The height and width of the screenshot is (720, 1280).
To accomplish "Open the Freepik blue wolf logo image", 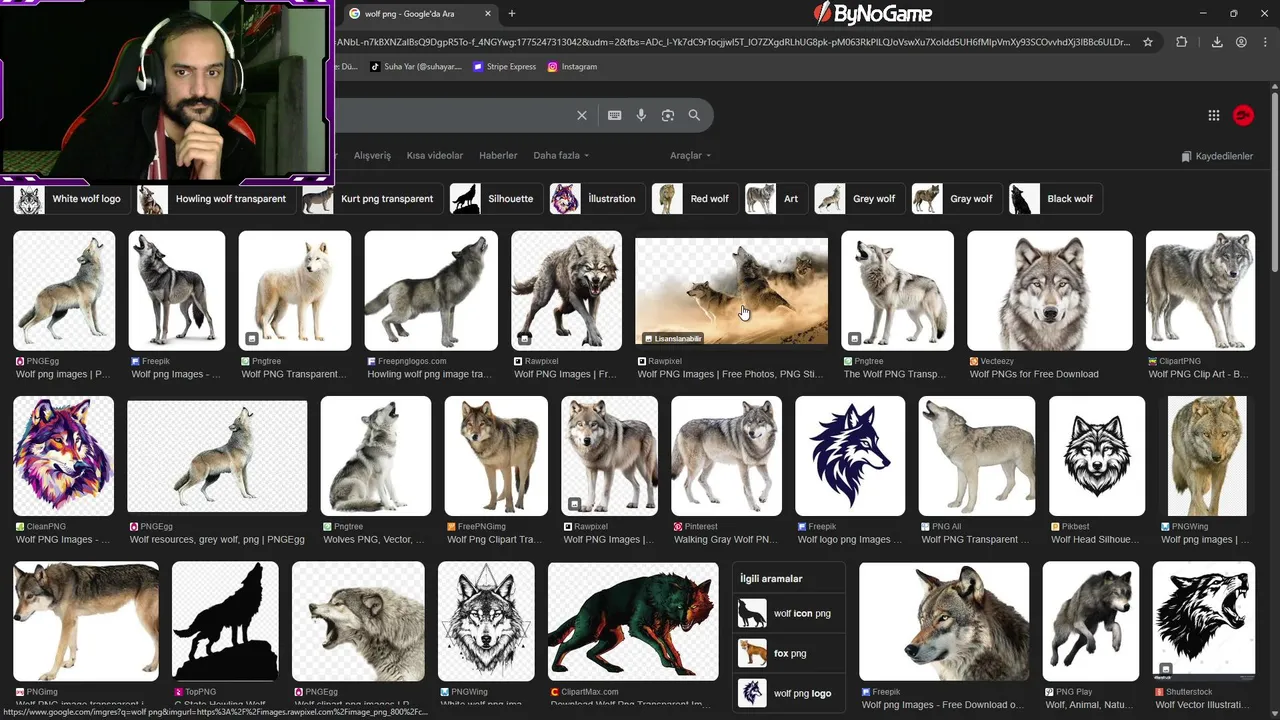I will point(850,456).
